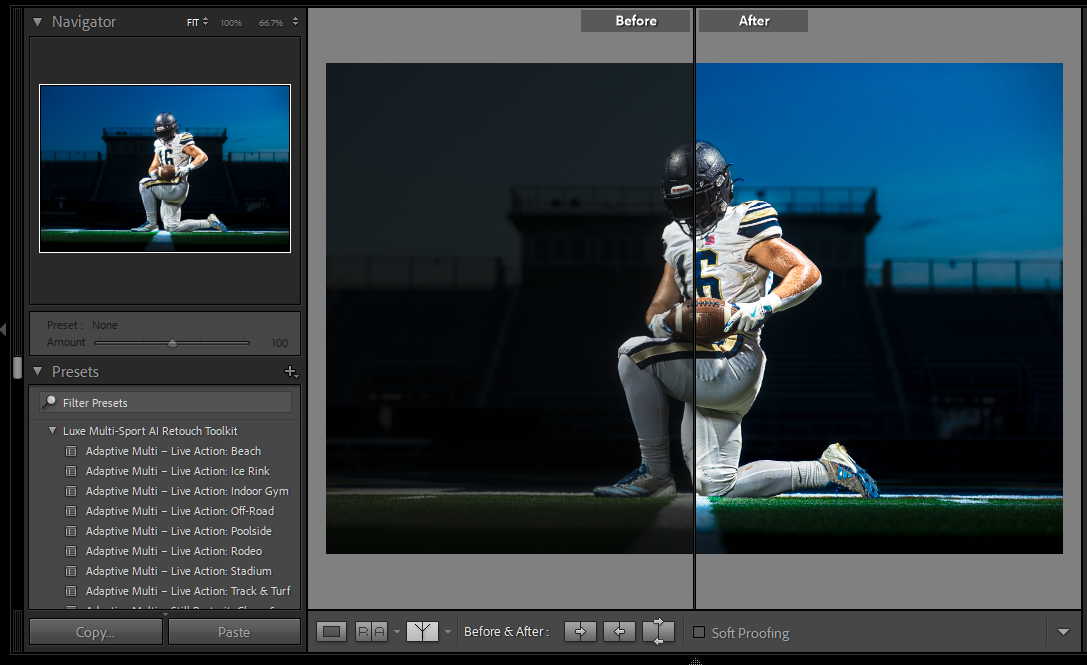This screenshot has height=665, width=1087.
Task: Click the preset Amount slider handle
Action: (x=172, y=343)
